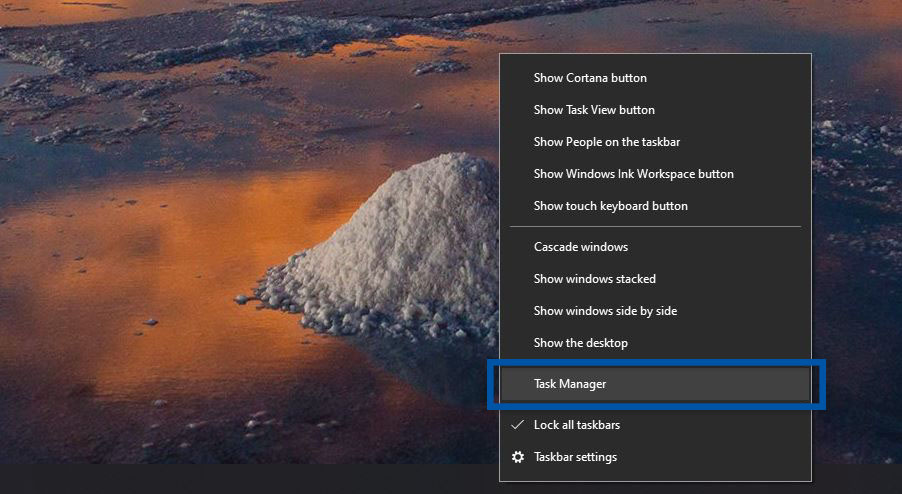
Task: Turn on Show touch keyboard button
Action: 610,206
